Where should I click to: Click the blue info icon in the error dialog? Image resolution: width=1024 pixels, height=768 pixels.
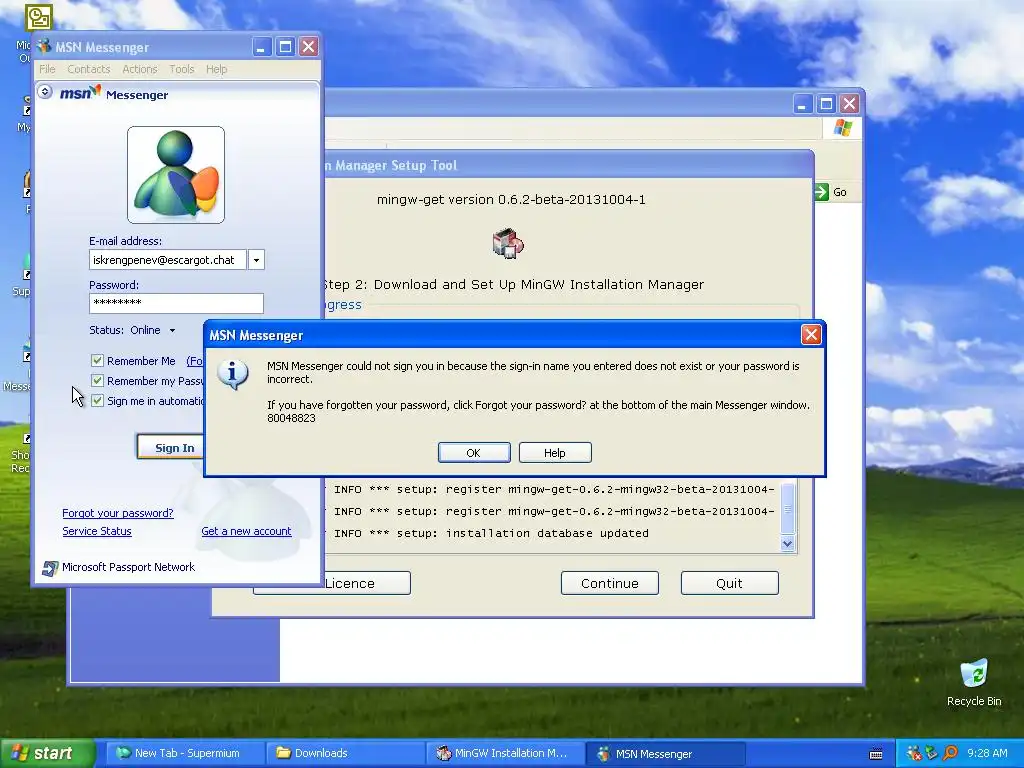(x=232, y=375)
